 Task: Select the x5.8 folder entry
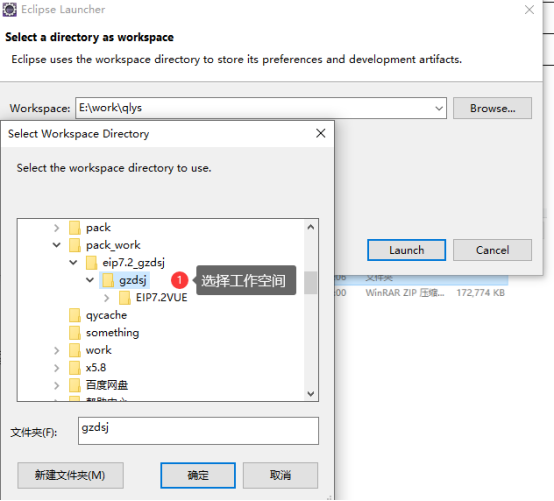96,367
